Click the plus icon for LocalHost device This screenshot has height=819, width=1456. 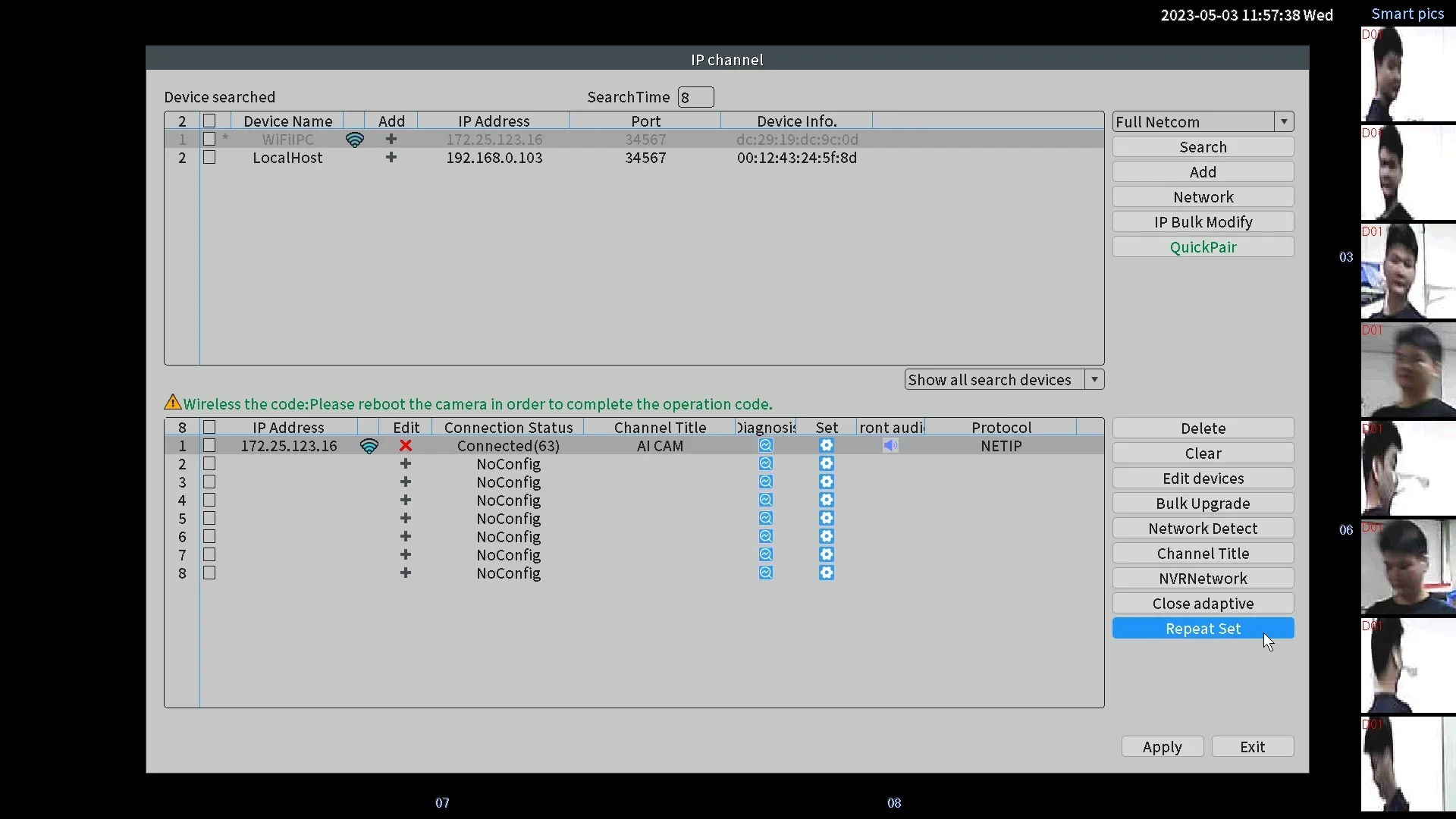tap(391, 158)
